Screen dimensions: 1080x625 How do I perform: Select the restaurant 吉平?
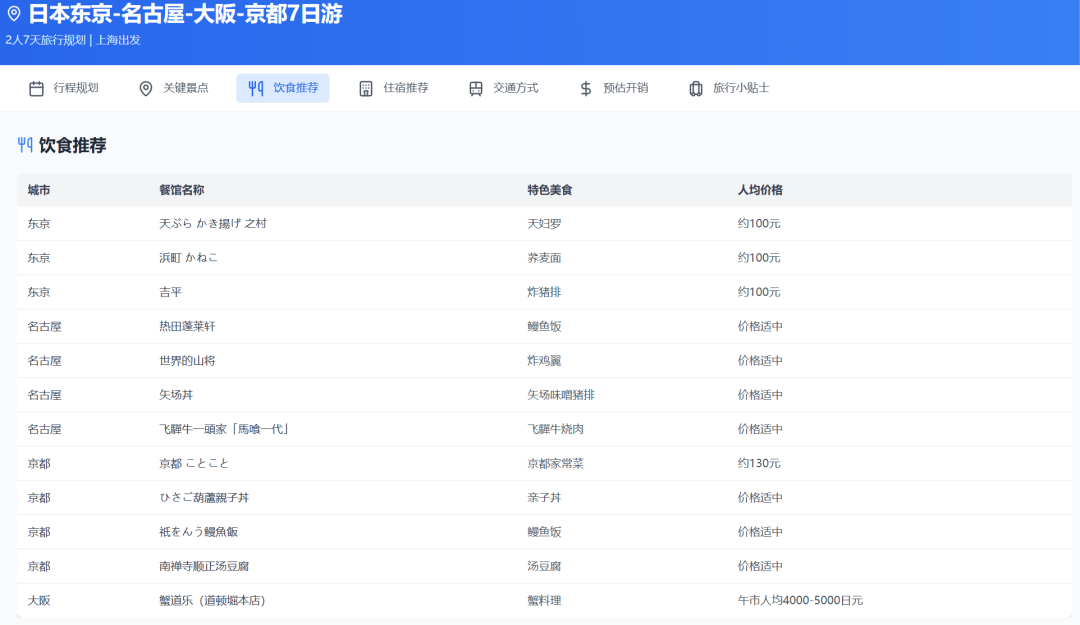coord(170,292)
